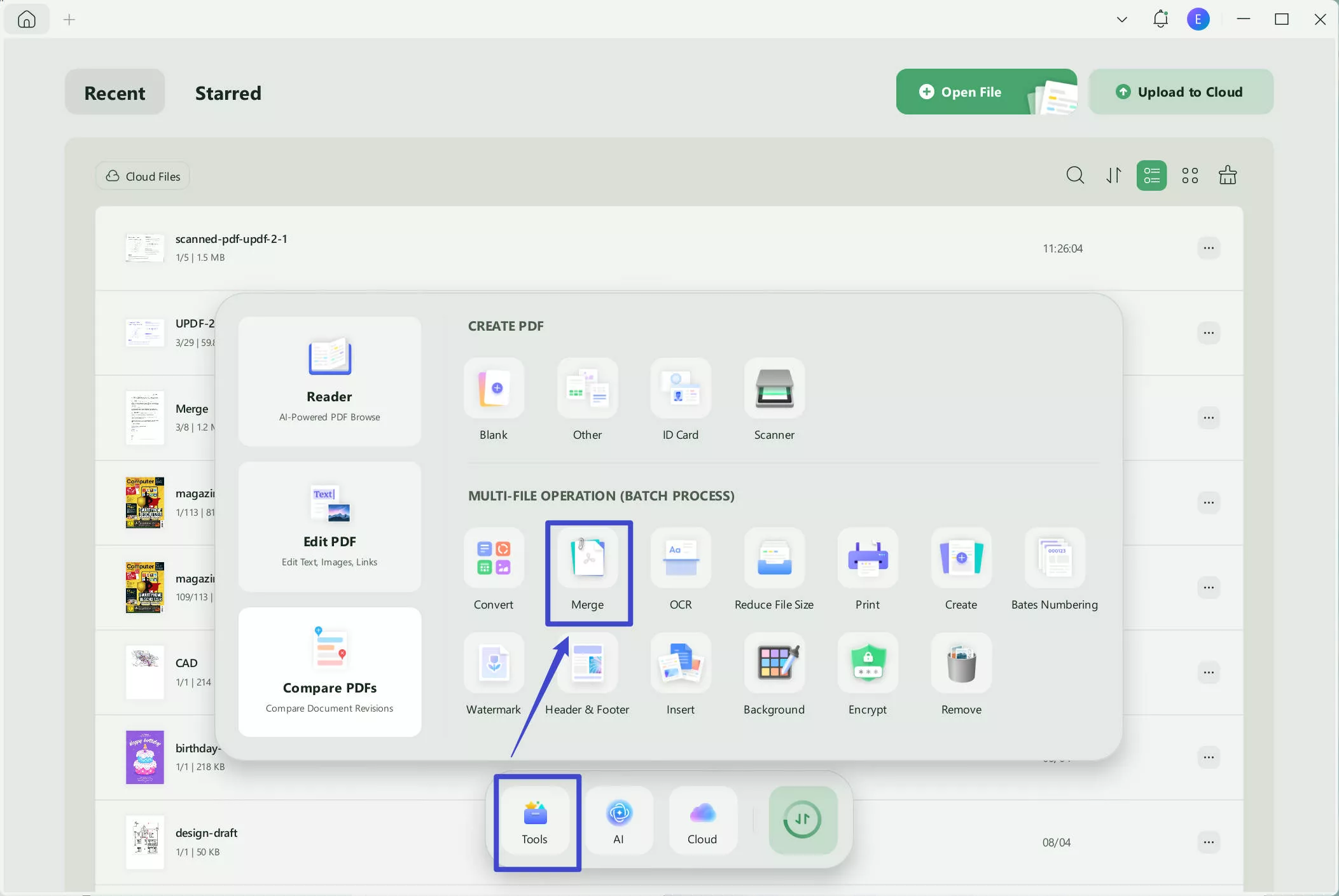This screenshot has height=896, width=1339.
Task: Toggle list view for recent files
Action: 1151,175
